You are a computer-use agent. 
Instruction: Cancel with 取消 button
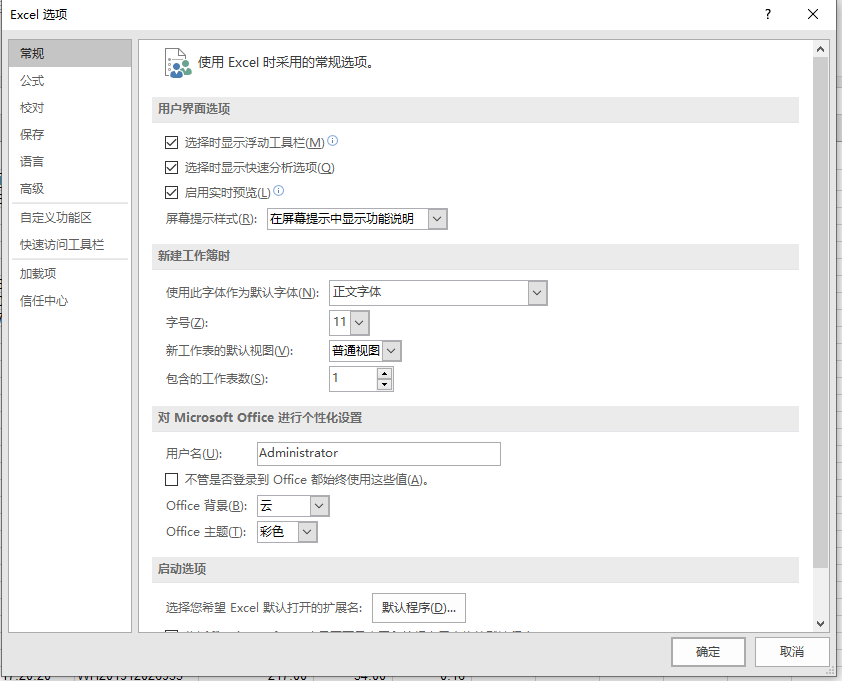point(792,651)
